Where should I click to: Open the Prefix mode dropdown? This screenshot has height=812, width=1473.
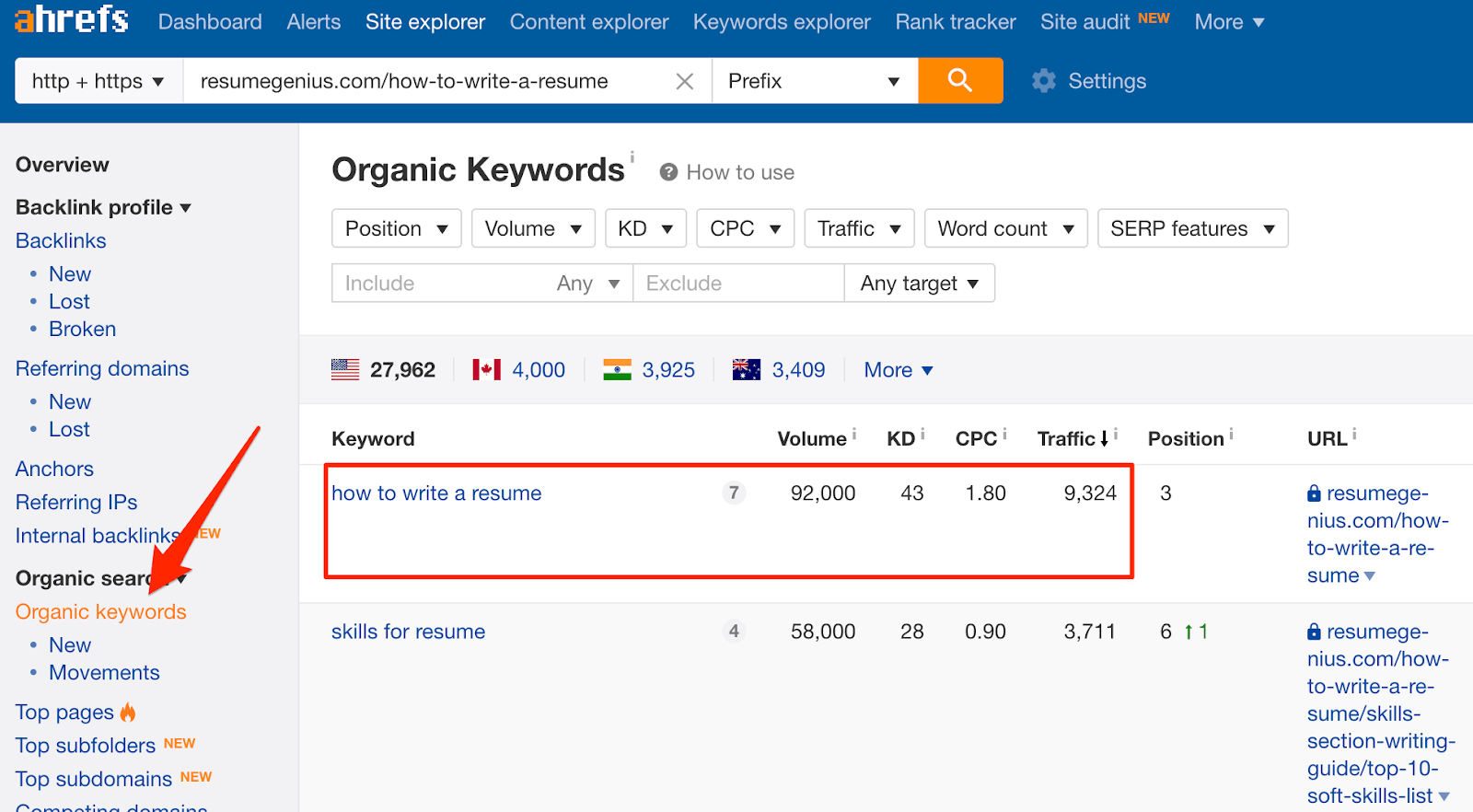pos(815,81)
